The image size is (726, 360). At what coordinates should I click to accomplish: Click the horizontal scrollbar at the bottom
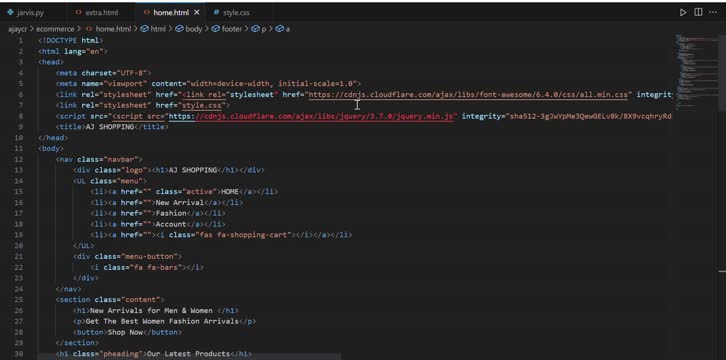point(190,357)
